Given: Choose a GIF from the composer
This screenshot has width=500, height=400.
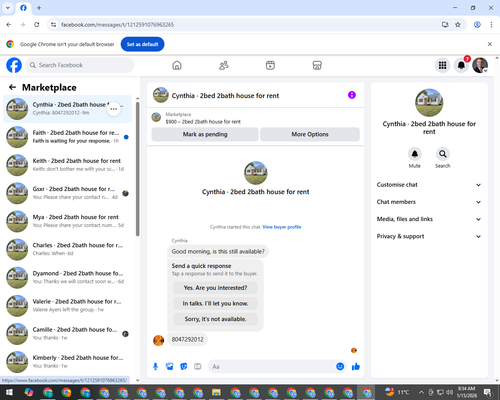Looking at the screenshot, I should pyautogui.click(x=198, y=367).
